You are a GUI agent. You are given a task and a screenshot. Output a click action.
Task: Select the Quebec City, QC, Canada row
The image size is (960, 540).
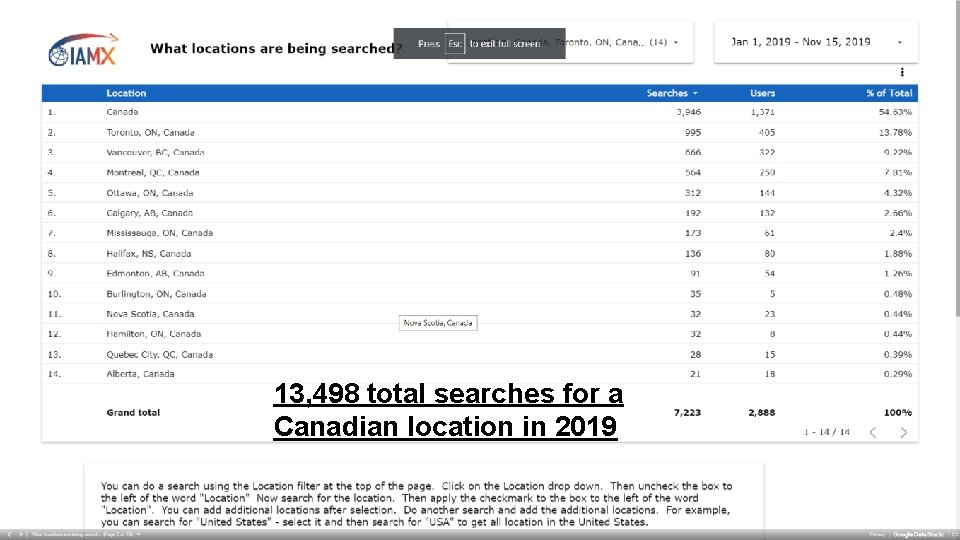479,354
